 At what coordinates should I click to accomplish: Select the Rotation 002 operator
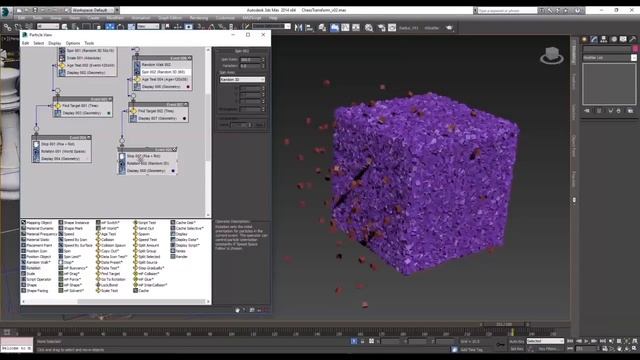[x=147, y=163]
